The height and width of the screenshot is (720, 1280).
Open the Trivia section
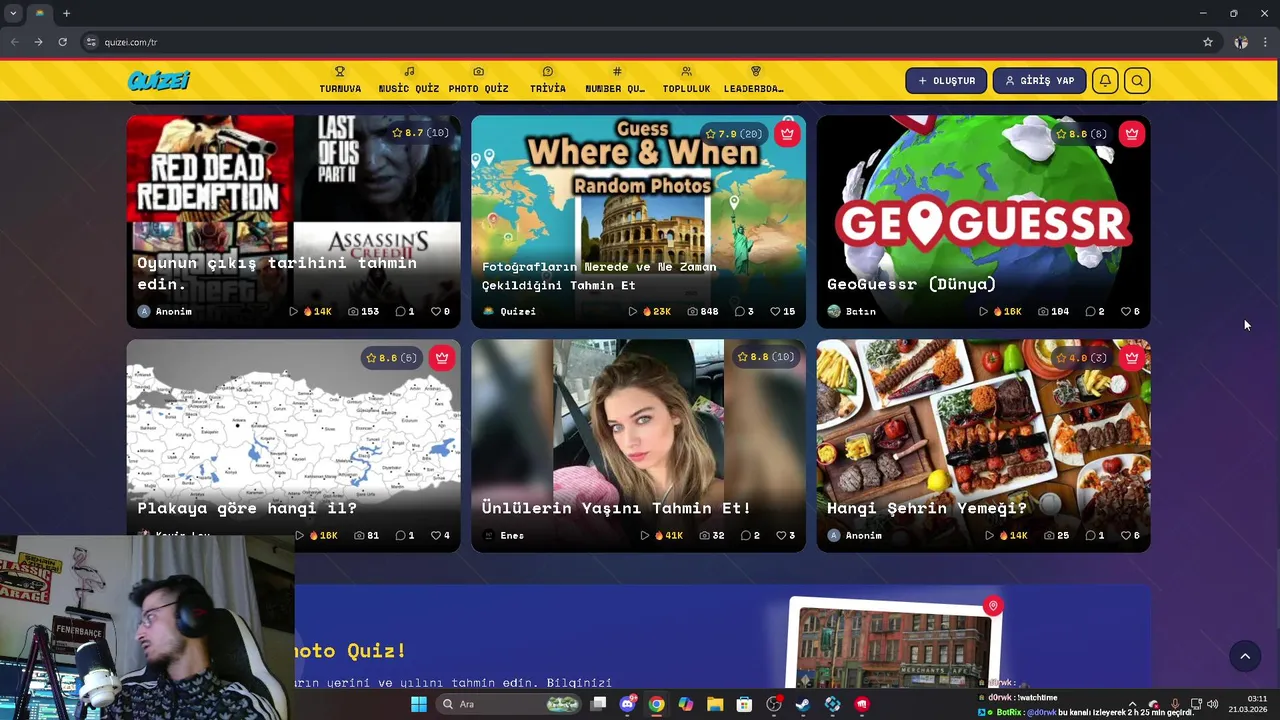point(548,80)
